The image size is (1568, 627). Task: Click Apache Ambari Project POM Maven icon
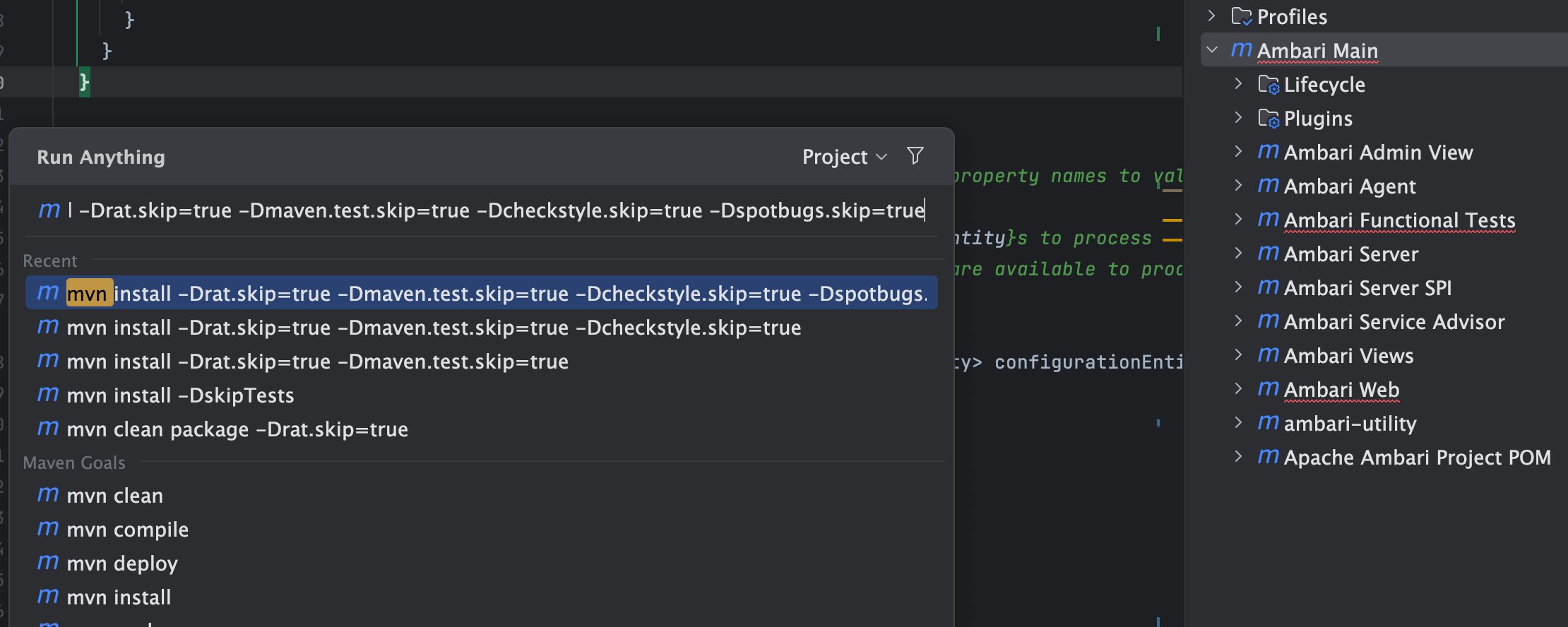point(1269,456)
